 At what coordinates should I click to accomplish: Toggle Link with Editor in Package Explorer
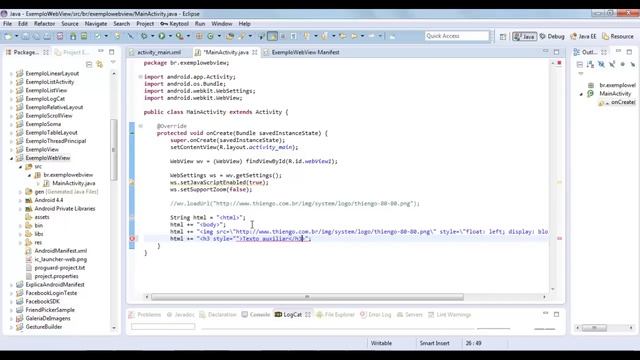tap(100, 64)
